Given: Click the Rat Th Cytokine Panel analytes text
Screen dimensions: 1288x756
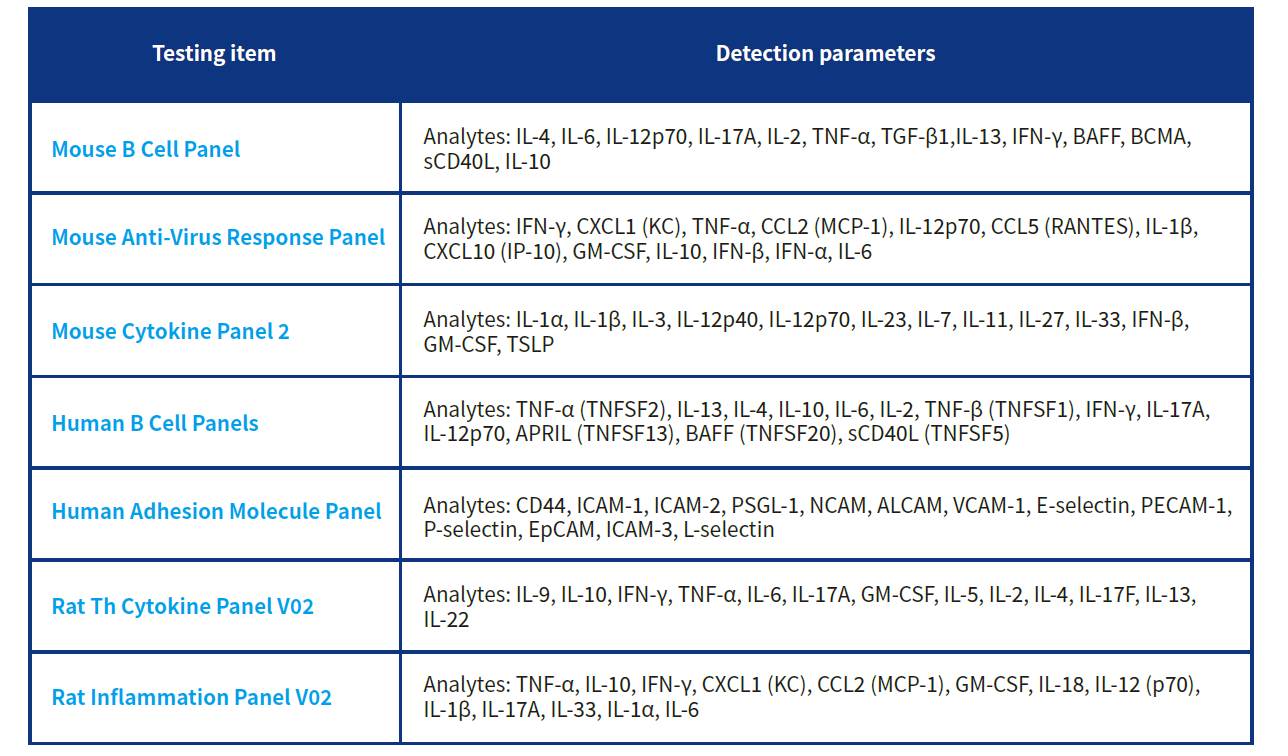Looking at the screenshot, I should pos(810,607).
